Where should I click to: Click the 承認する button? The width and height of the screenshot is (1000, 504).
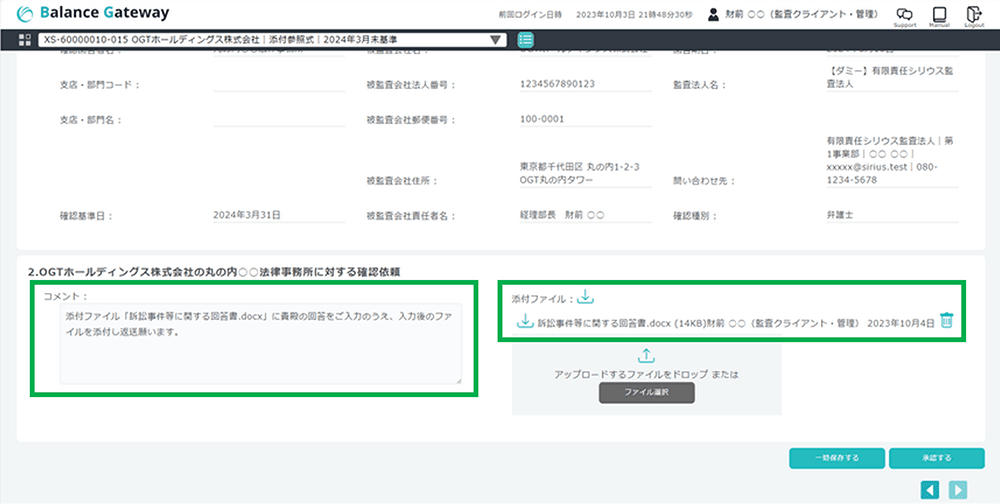[929, 458]
